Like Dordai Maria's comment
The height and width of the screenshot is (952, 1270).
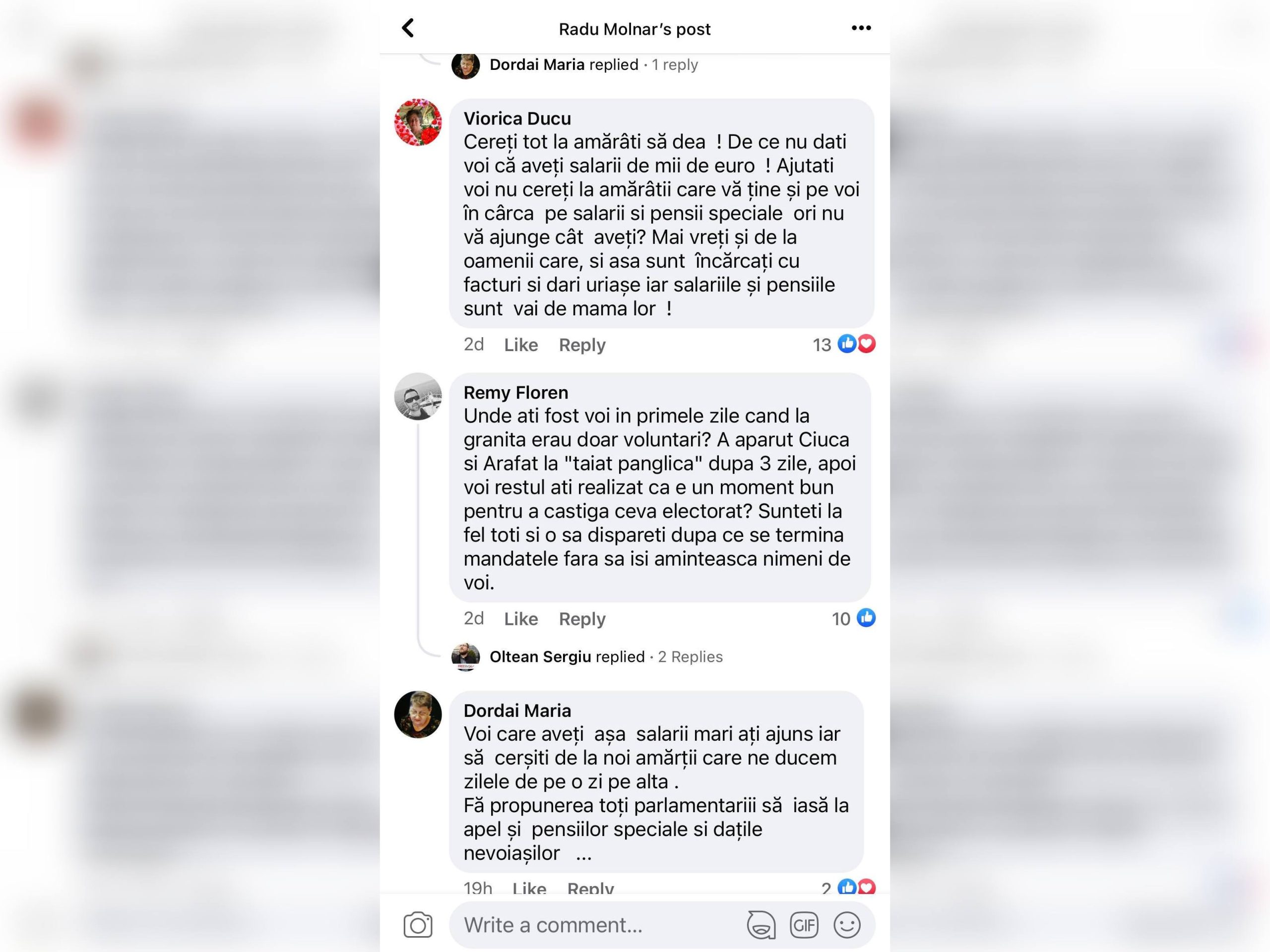[529, 889]
